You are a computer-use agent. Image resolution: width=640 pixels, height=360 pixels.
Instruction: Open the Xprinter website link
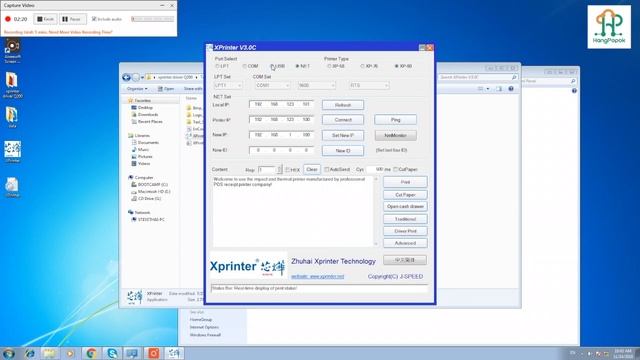317,276
